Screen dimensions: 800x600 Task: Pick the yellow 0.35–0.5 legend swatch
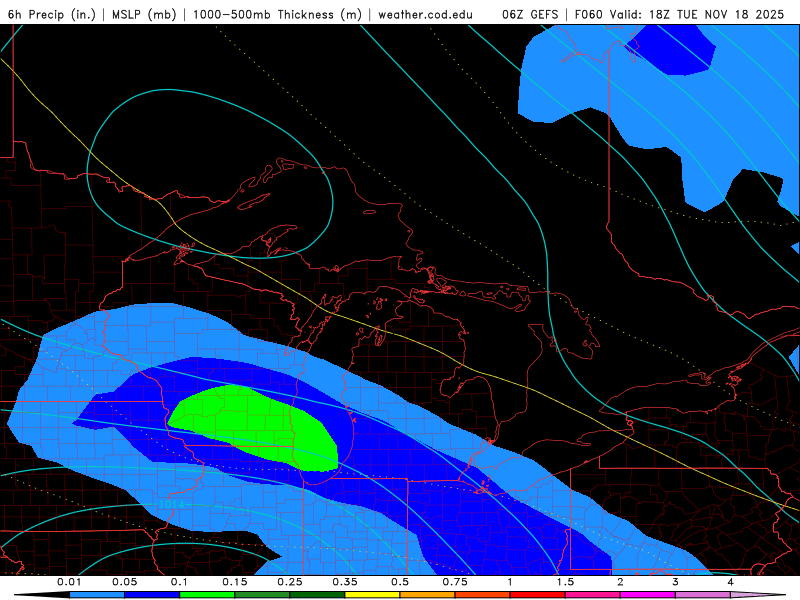372,595
